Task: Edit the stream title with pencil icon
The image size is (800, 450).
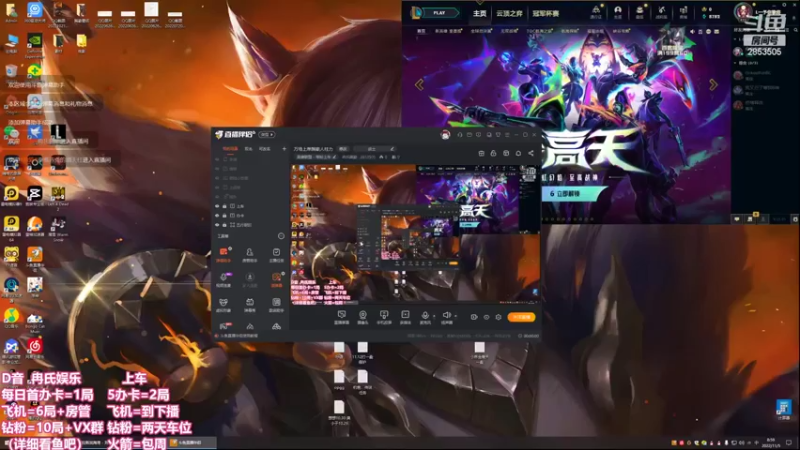Action: click(392, 149)
